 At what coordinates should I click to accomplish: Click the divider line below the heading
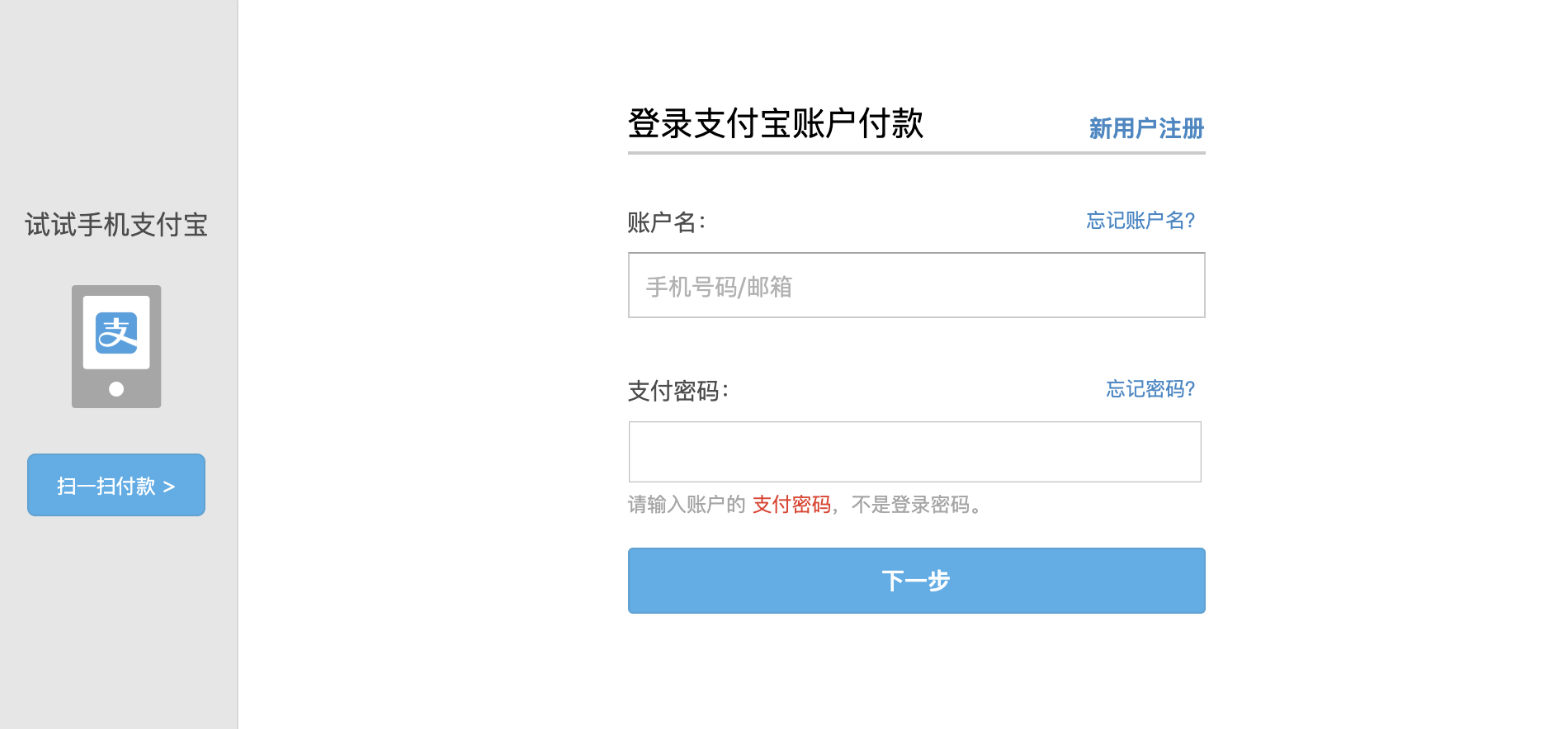point(915,152)
